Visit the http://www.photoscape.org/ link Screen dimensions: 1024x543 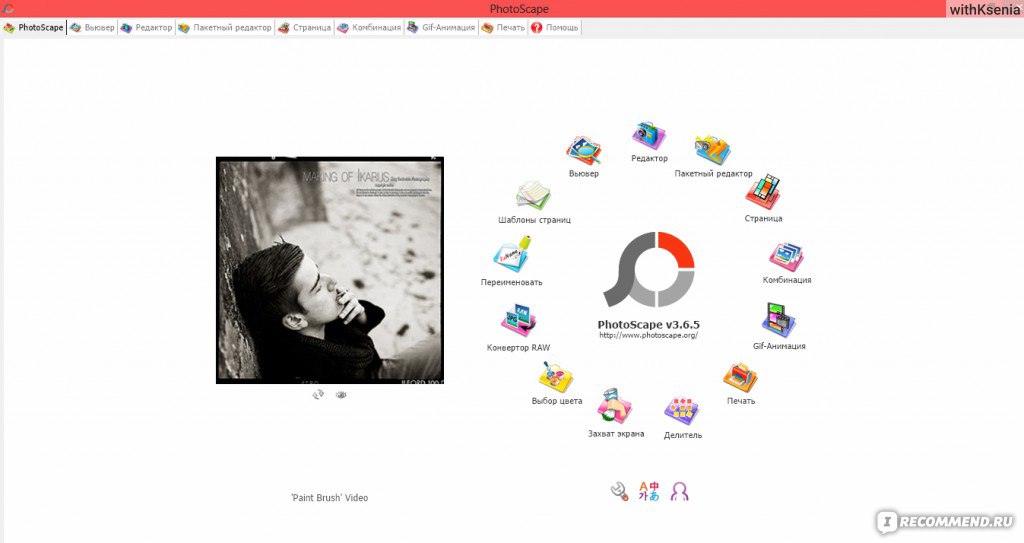coord(648,335)
